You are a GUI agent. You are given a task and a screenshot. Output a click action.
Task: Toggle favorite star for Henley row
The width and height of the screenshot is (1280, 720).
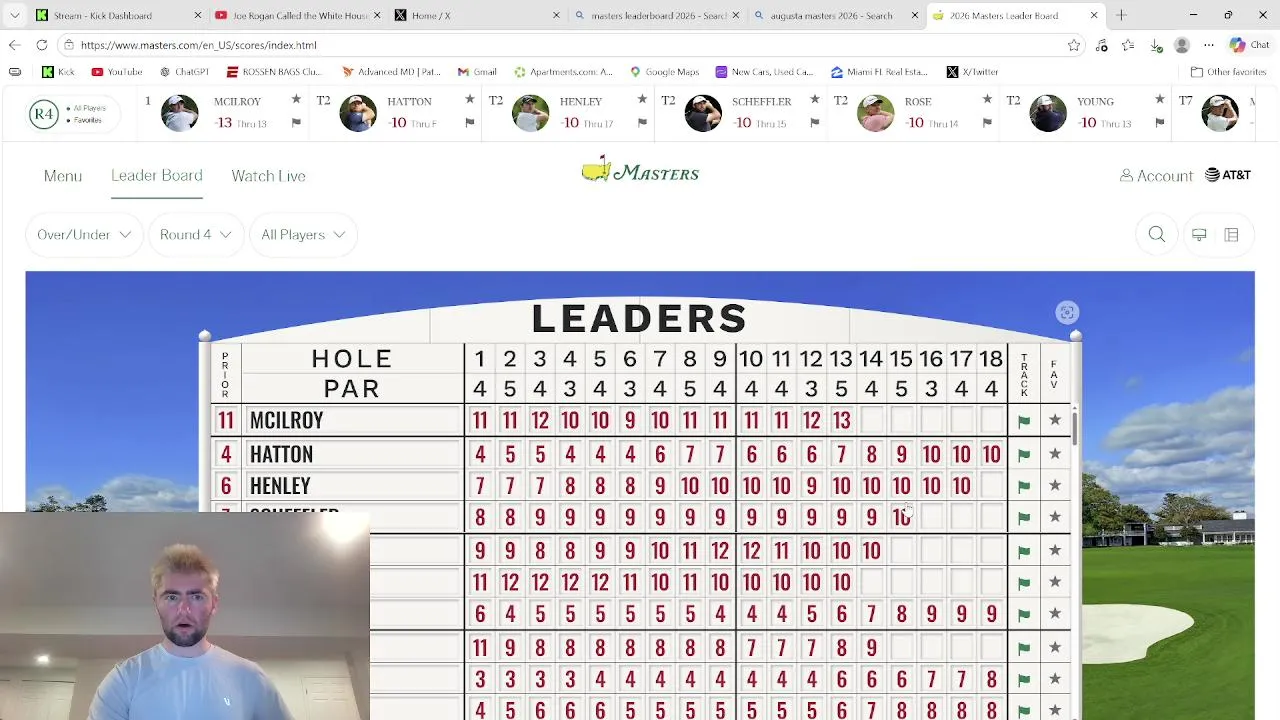(x=1055, y=485)
